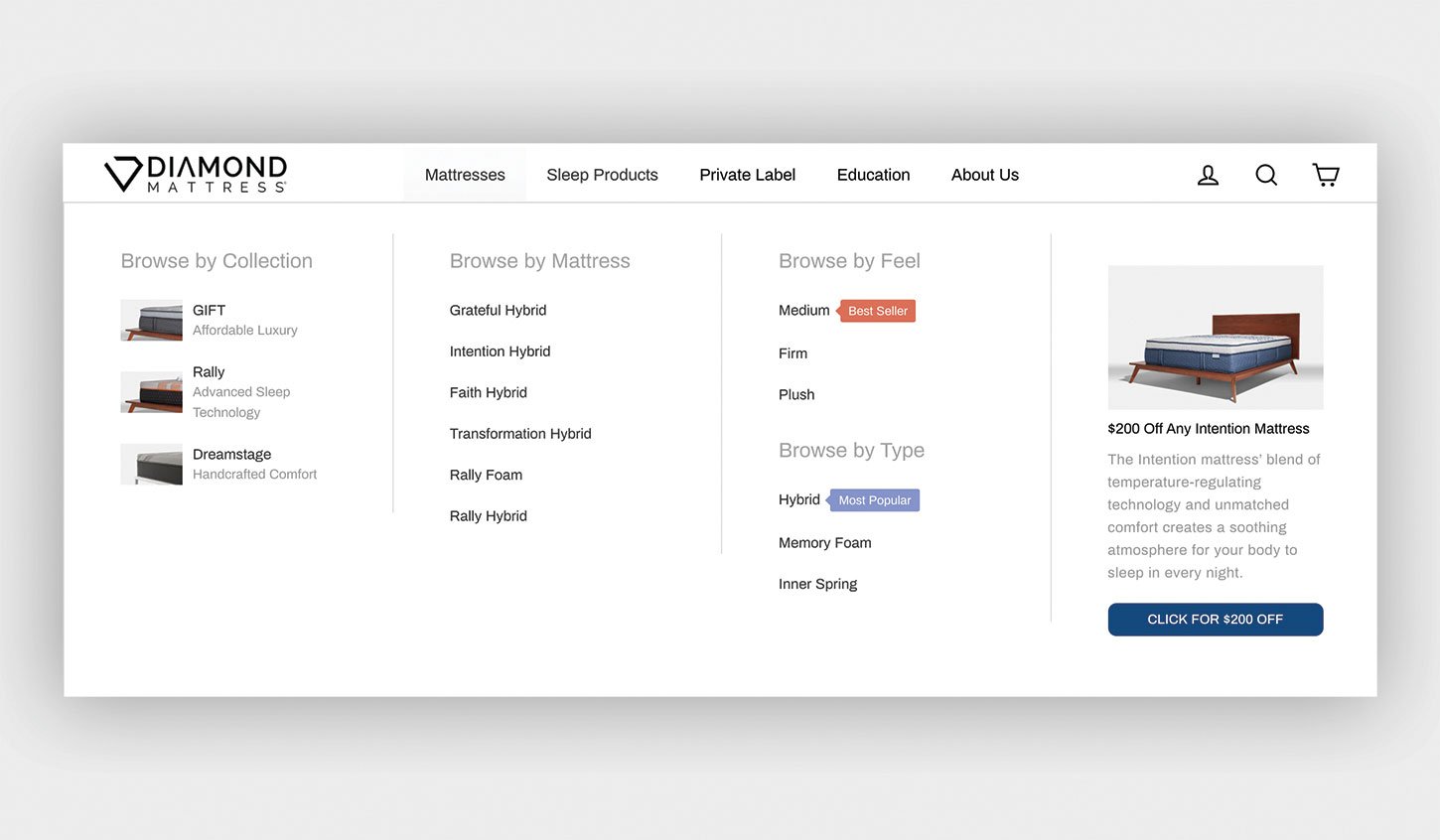
Task: Choose the Grateful Hybrid mattress link
Action: [498, 311]
